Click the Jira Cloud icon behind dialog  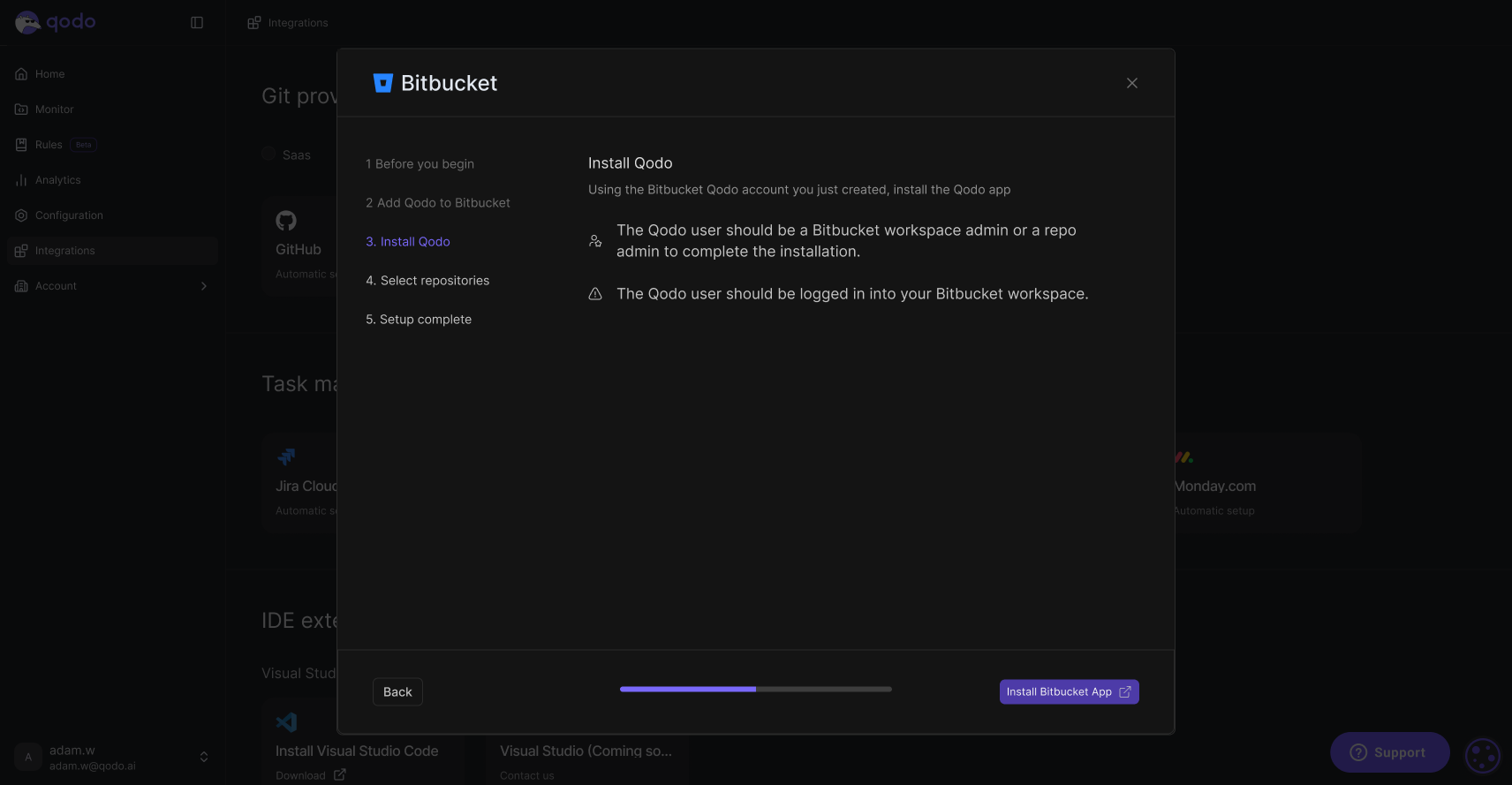(286, 457)
